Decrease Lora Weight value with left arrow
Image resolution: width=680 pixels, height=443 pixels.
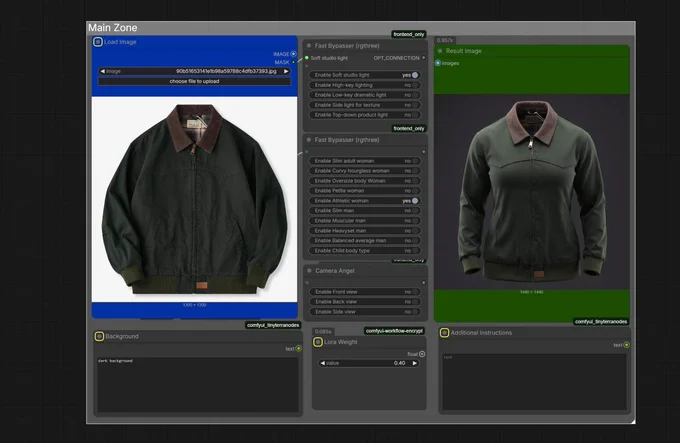(x=323, y=363)
